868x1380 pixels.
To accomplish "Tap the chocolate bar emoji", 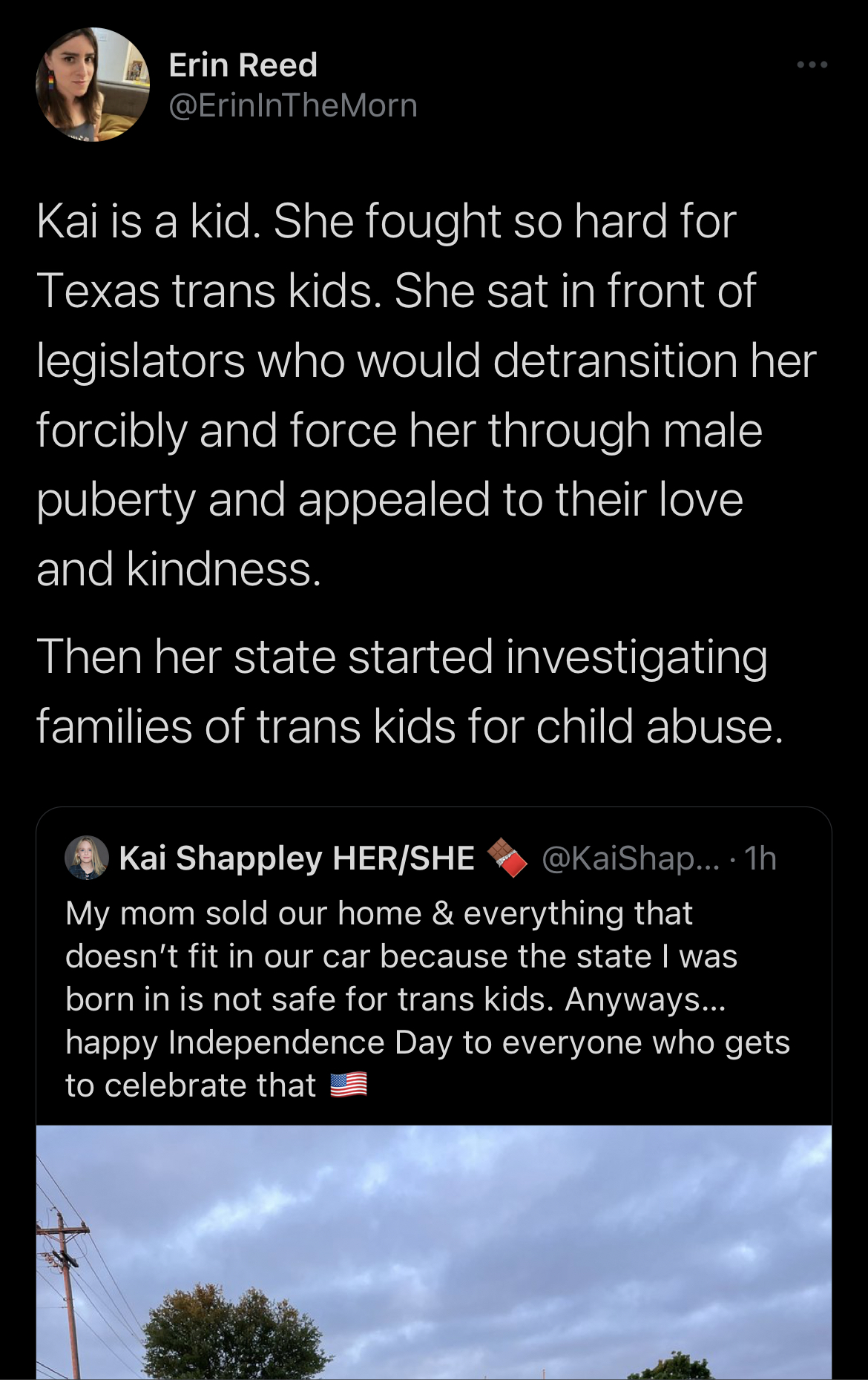I will pos(507,858).
